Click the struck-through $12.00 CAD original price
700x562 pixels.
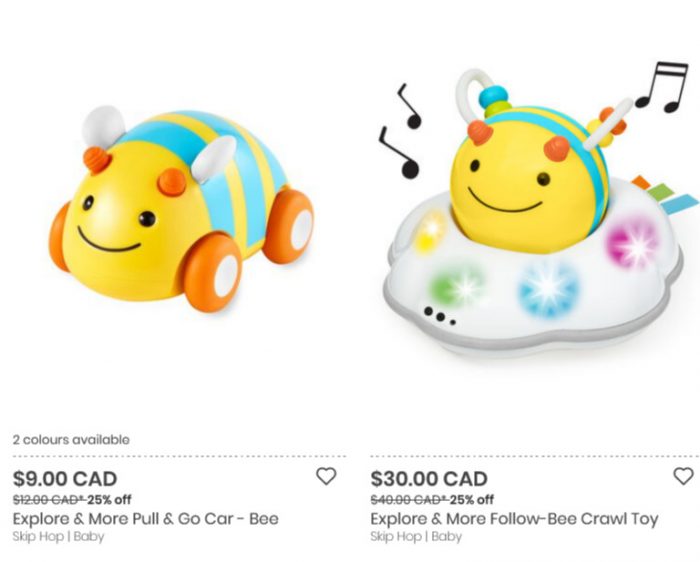point(48,500)
